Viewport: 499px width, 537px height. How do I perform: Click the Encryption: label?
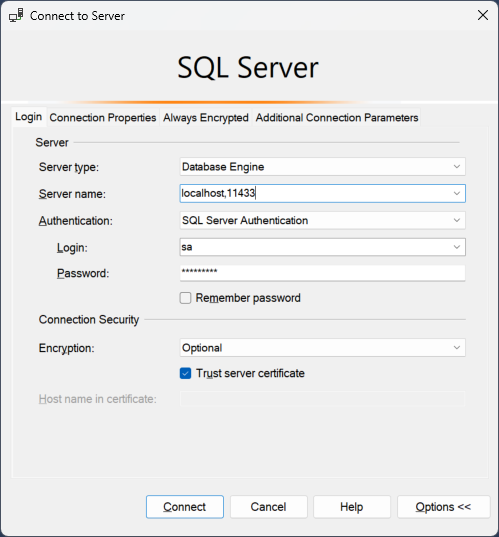coord(66,348)
